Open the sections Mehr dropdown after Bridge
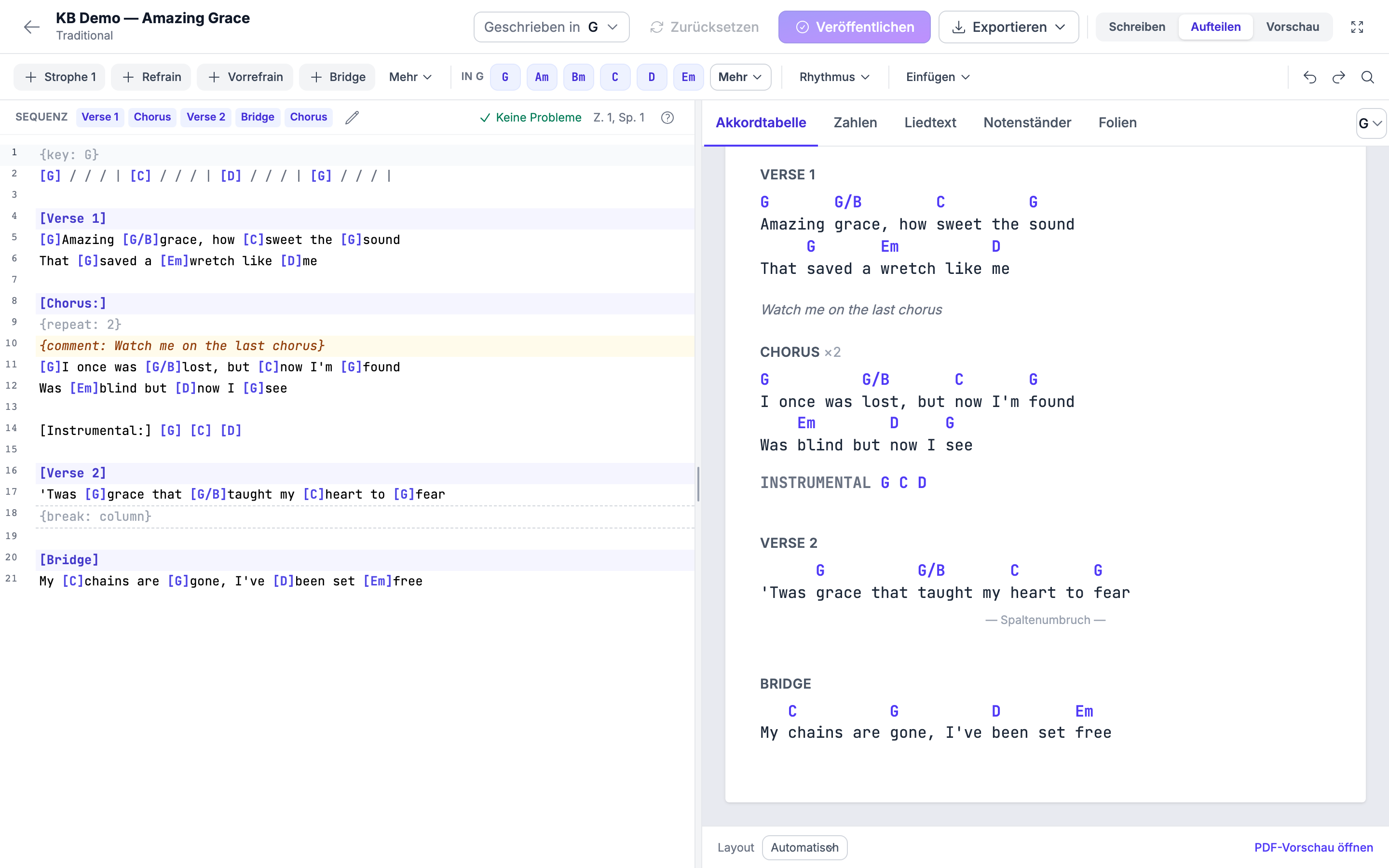Viewport: 1389px width, 868px height. pos(410,77)
